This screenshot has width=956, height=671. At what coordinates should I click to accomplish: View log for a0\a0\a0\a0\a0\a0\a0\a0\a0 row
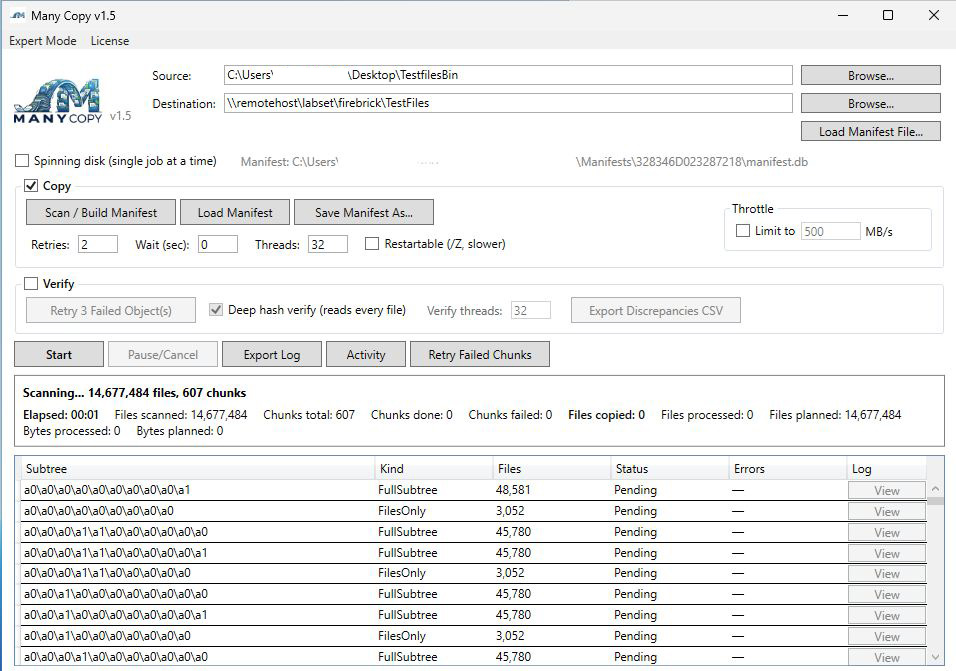[x=886, y=511]
